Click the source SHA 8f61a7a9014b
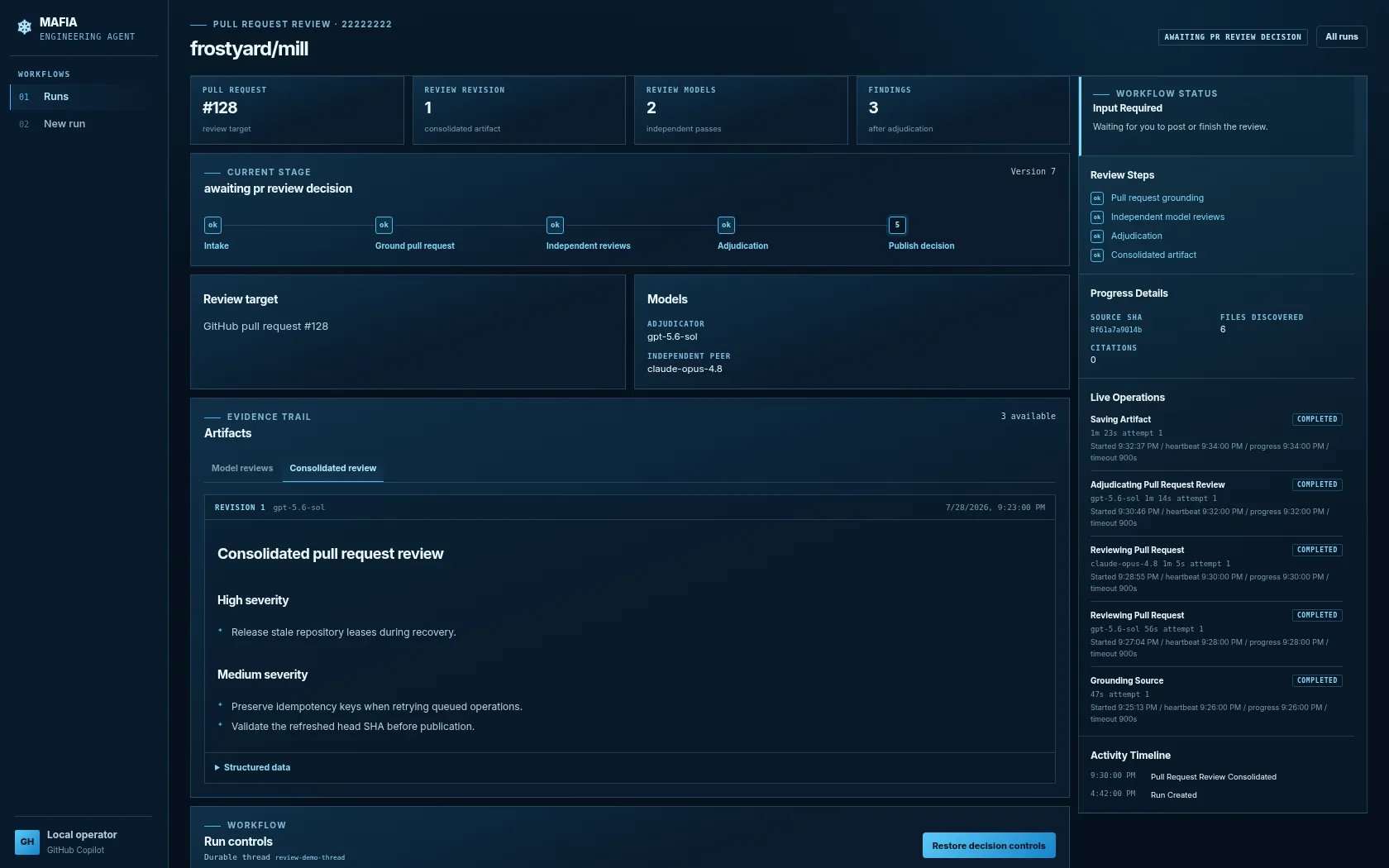1389x868 pixels. pyautogui.click(x=1115, y=330)
